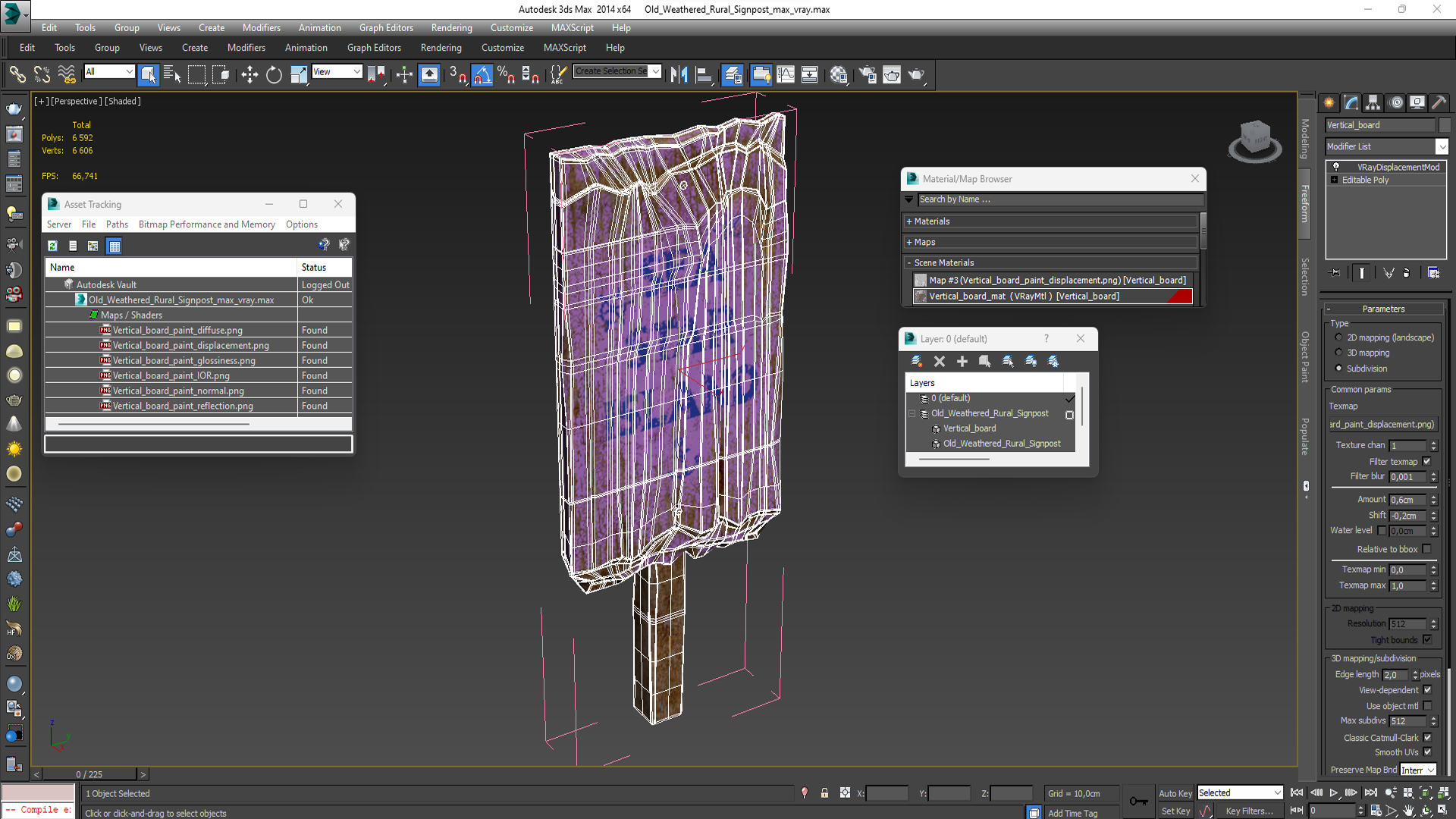Click Select by Name tool
The width and height of the screenshot is (1456, 819).
coord(172,74)
